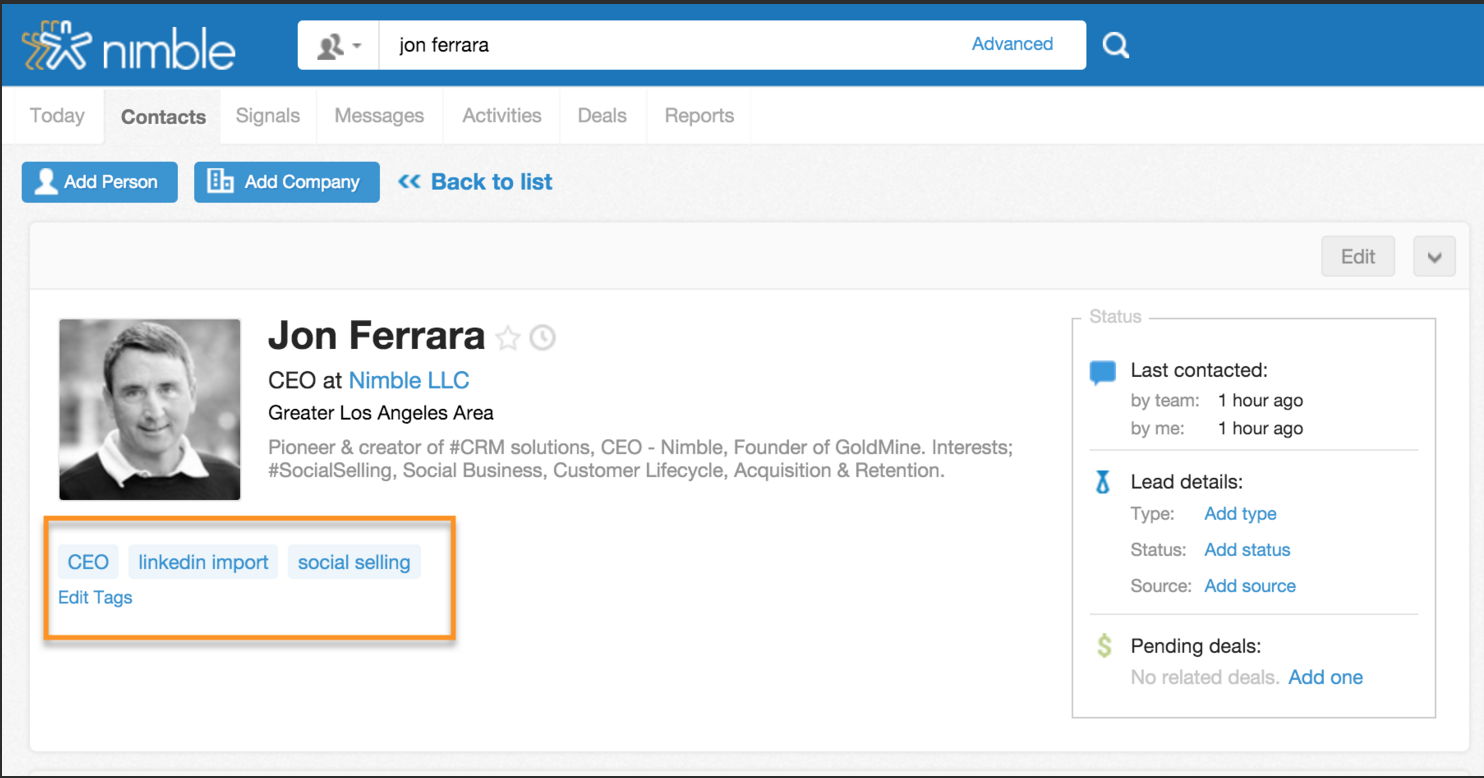Click the Add Person button

pos(100,182)
